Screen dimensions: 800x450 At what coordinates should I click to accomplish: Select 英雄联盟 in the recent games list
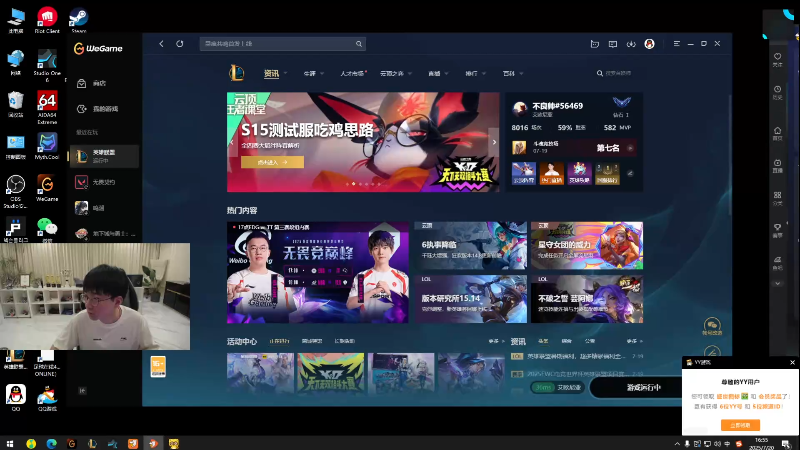coord(104,156)
